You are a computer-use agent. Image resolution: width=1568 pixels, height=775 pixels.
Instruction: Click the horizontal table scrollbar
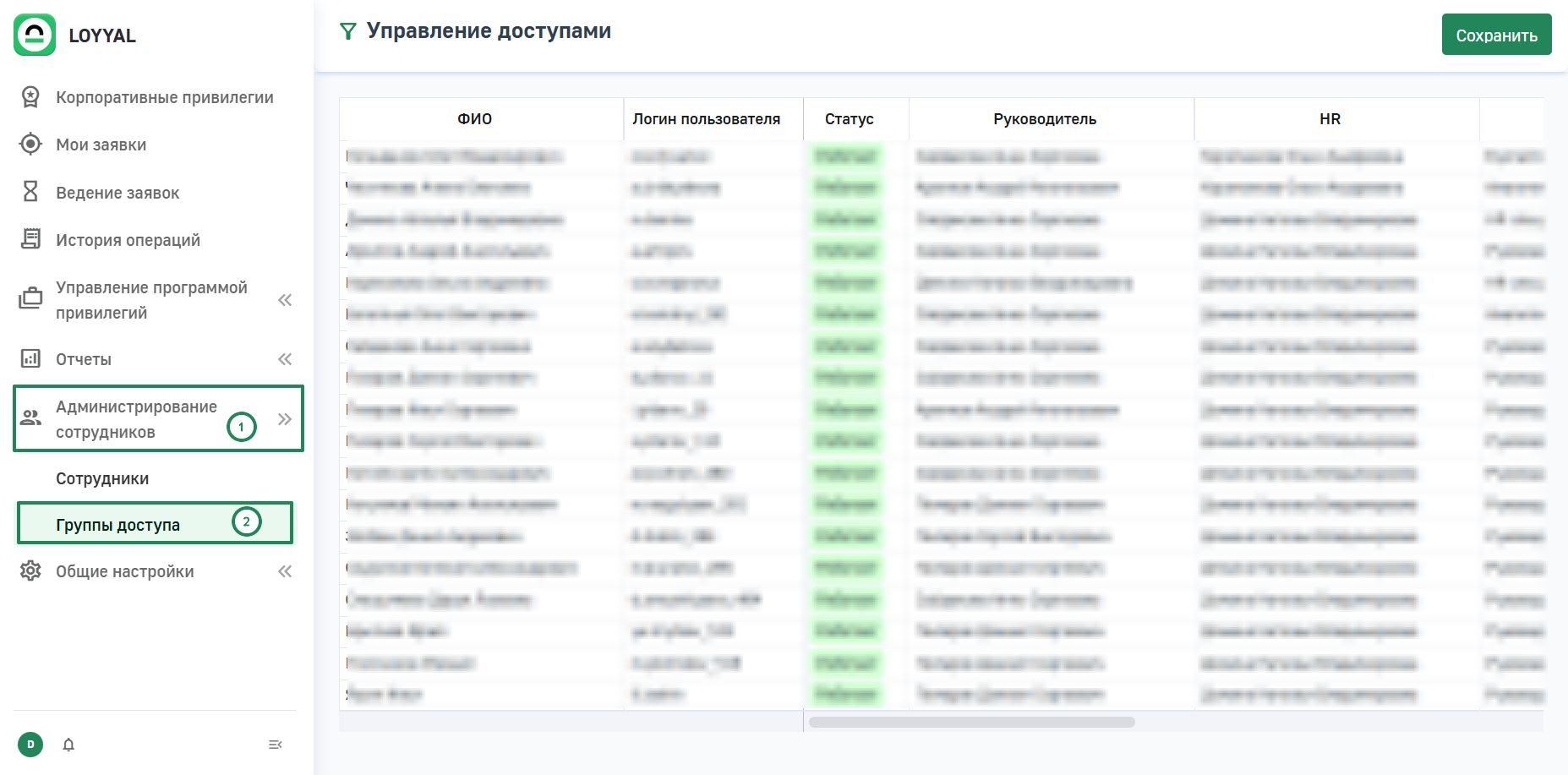pyautogui.click(x=971, y=723)
